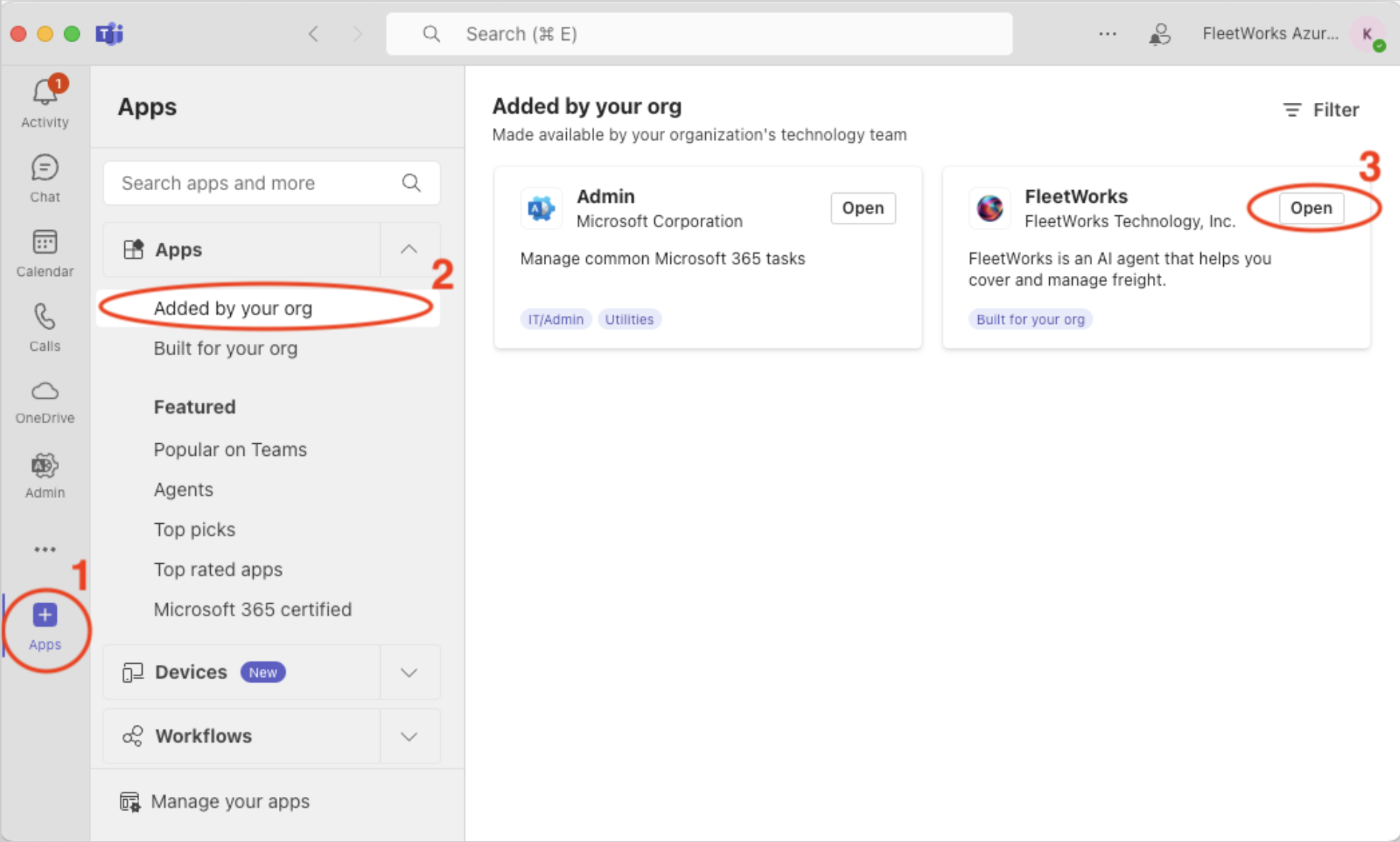Click the Filter lines icon
Viewport: 1400px width, 842px height.
point(1292,110)
